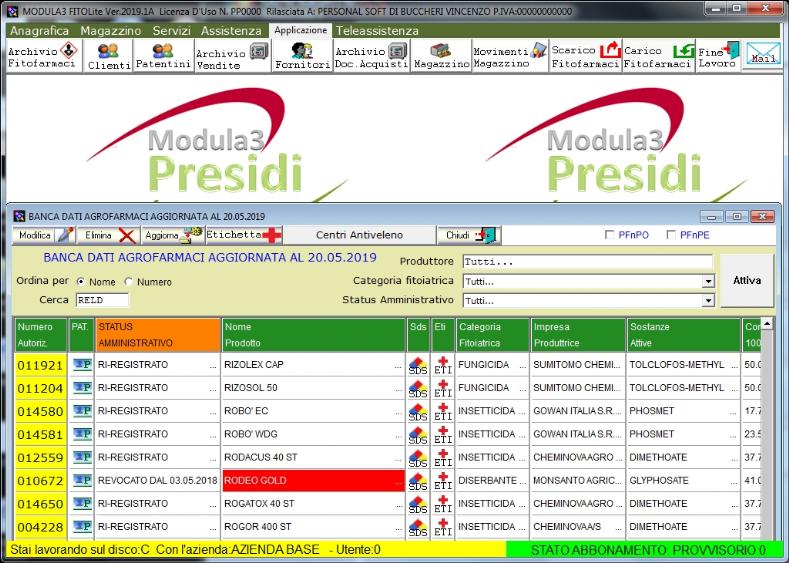
Task: Expand Categoria fitoiatrica dropdown
Action: tap(708, 281)
